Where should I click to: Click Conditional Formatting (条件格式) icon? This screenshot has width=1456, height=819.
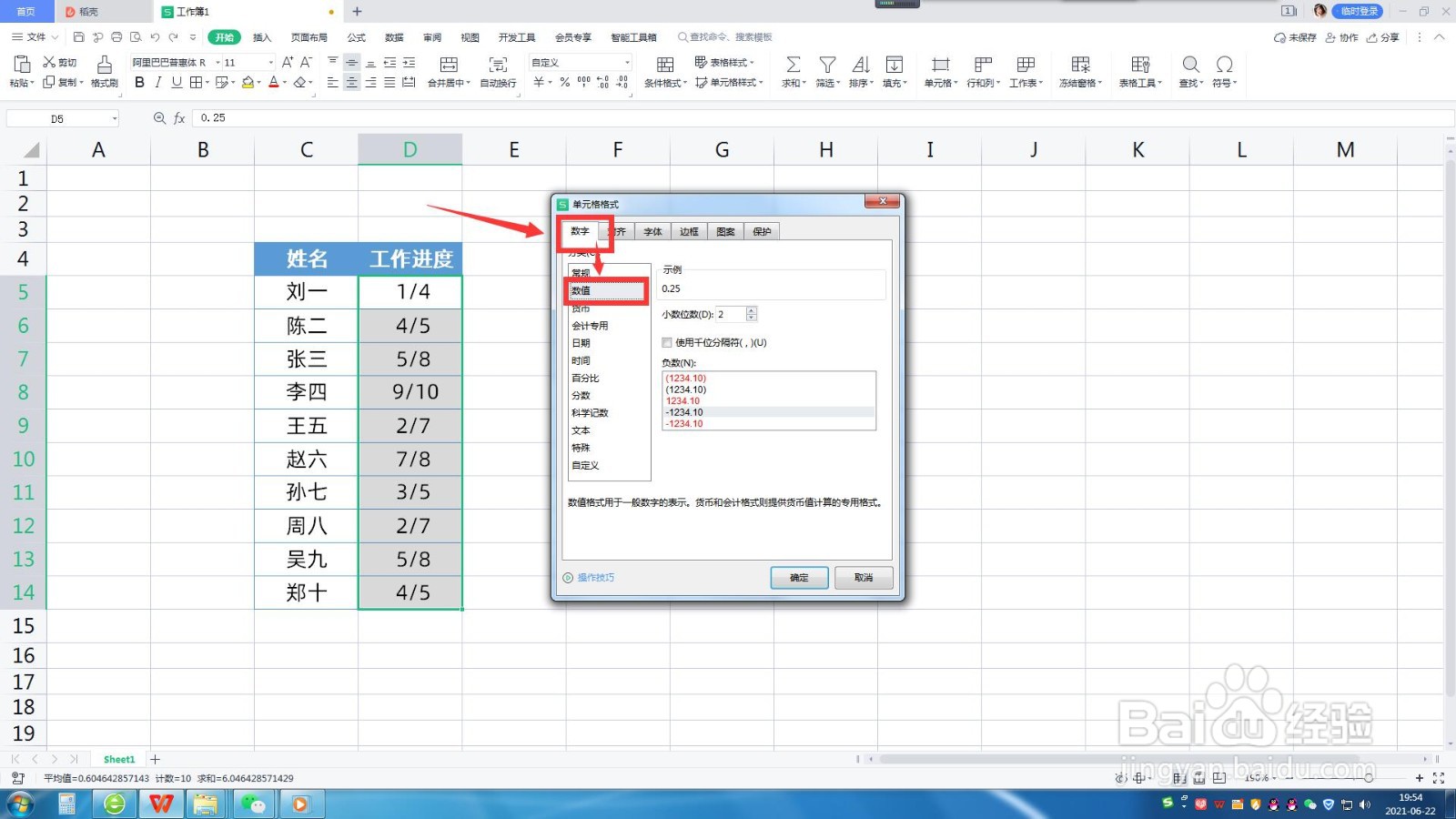pos(665,65)
